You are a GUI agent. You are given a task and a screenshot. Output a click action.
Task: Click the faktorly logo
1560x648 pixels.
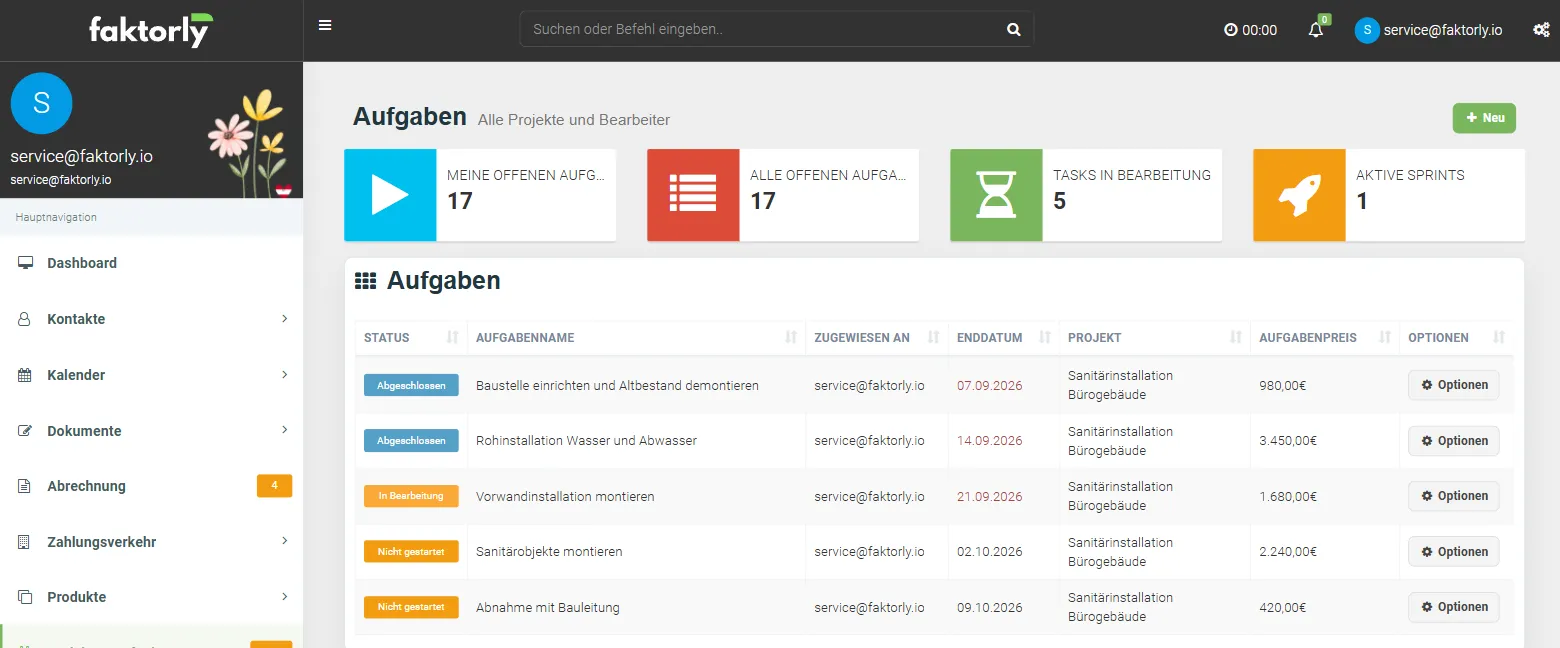point(151,30)
